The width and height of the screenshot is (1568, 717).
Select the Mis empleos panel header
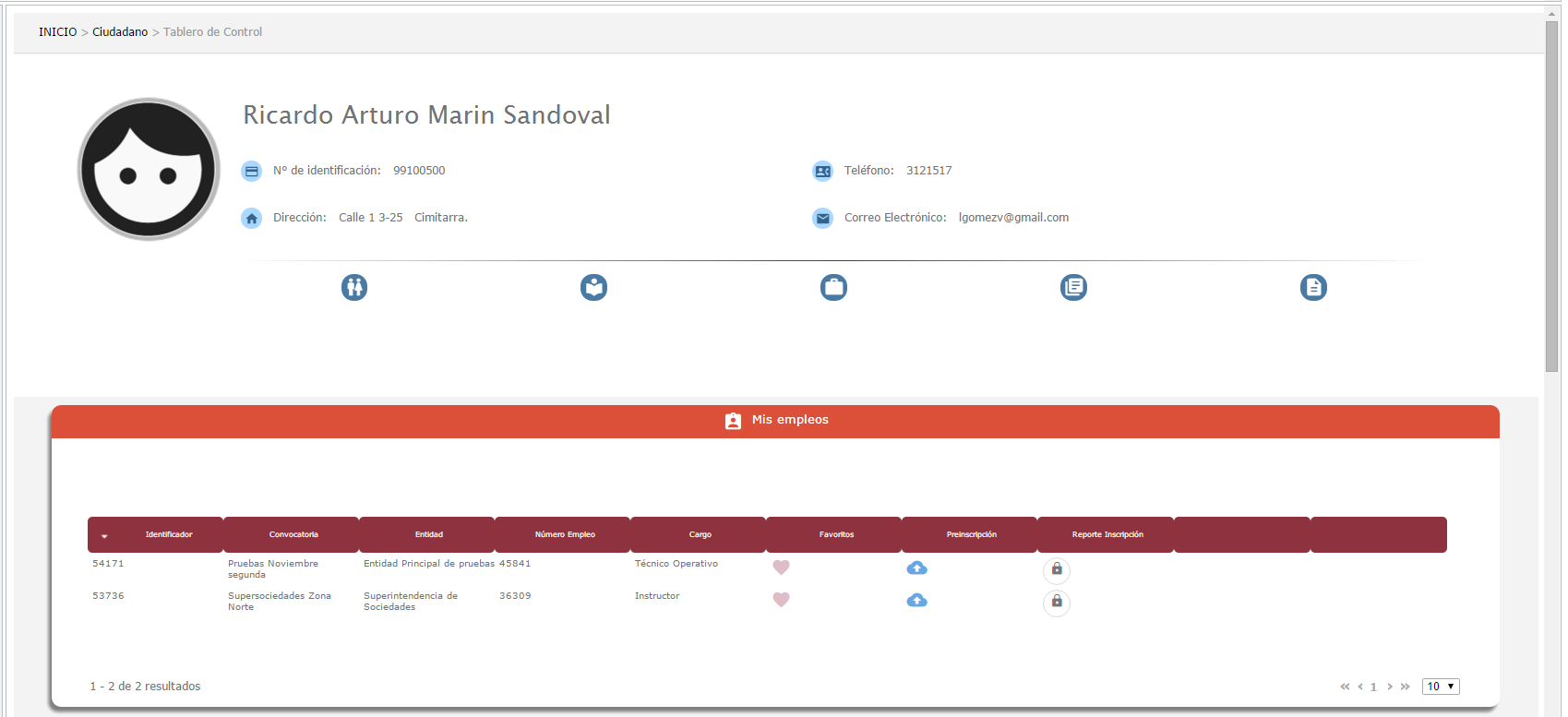coord(775,421)
